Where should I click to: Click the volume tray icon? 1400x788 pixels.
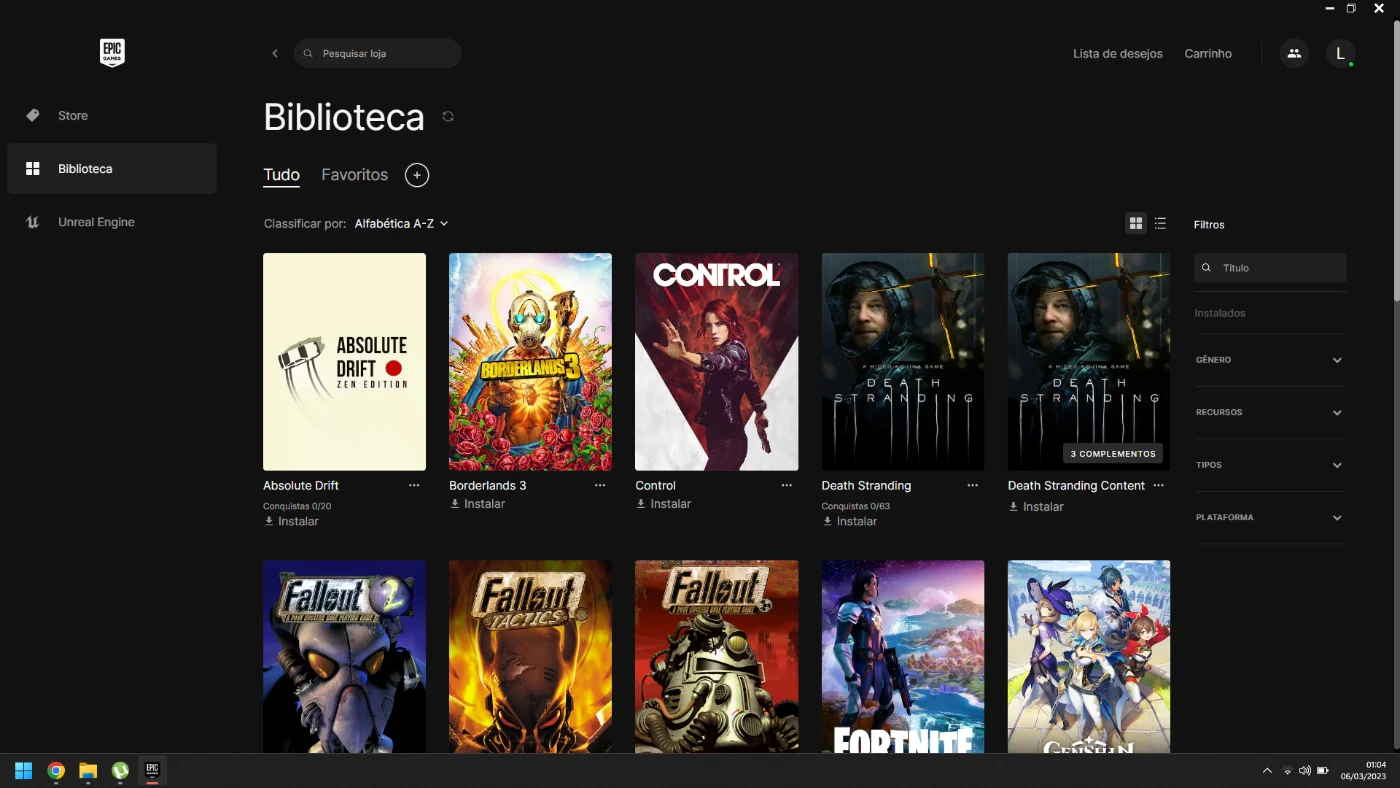coord(1304,771)
